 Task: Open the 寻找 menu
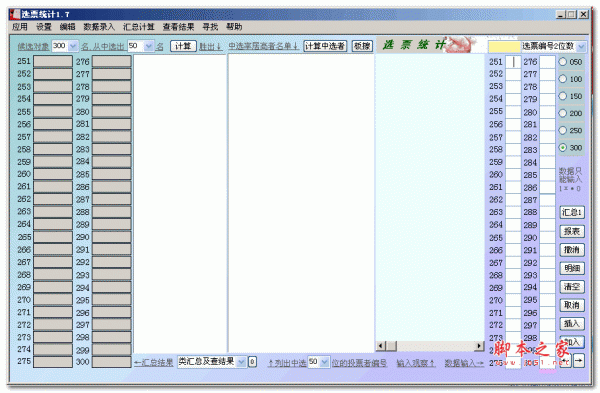pos(210,27)
